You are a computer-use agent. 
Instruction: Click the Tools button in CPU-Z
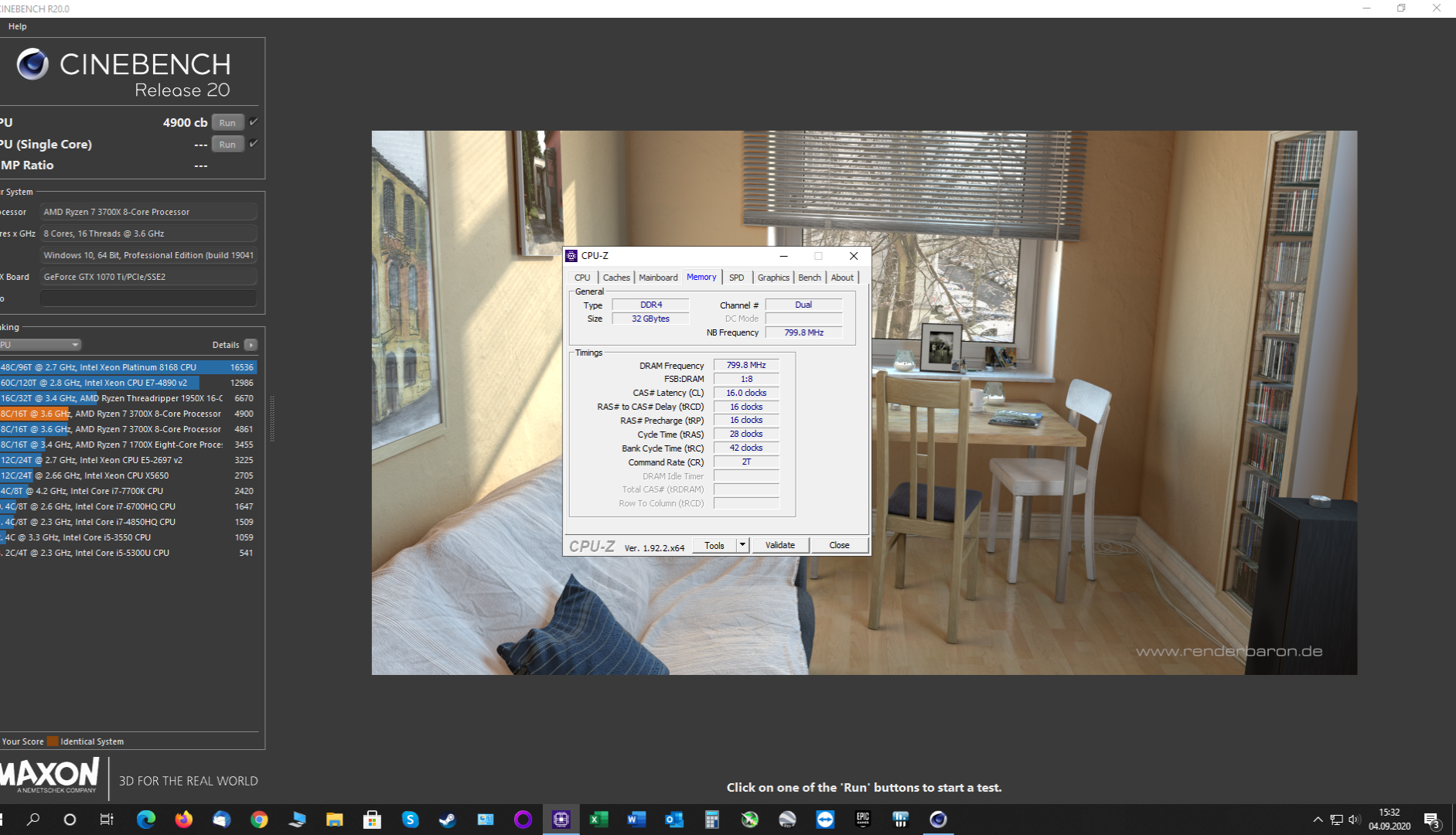tap(714, 545)
